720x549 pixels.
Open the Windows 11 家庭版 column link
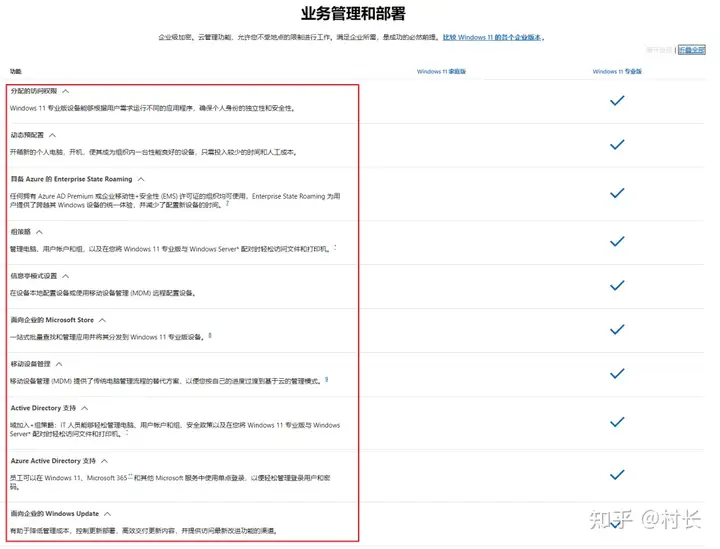pos(441,72)
